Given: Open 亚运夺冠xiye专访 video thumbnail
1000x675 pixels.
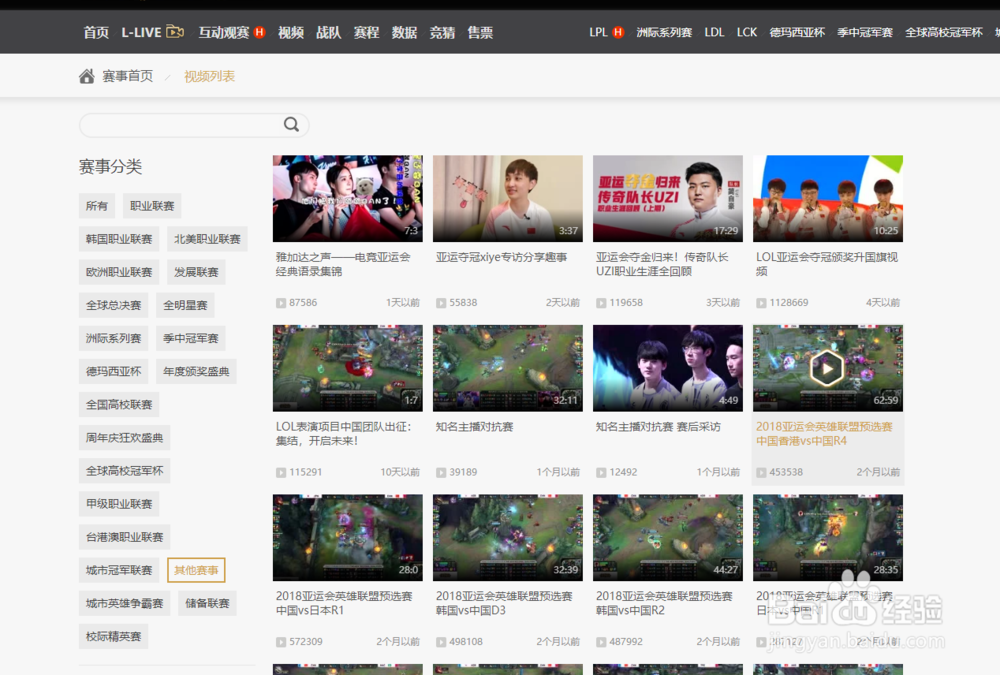Looking at the screenshot, I should pos(508,198).
